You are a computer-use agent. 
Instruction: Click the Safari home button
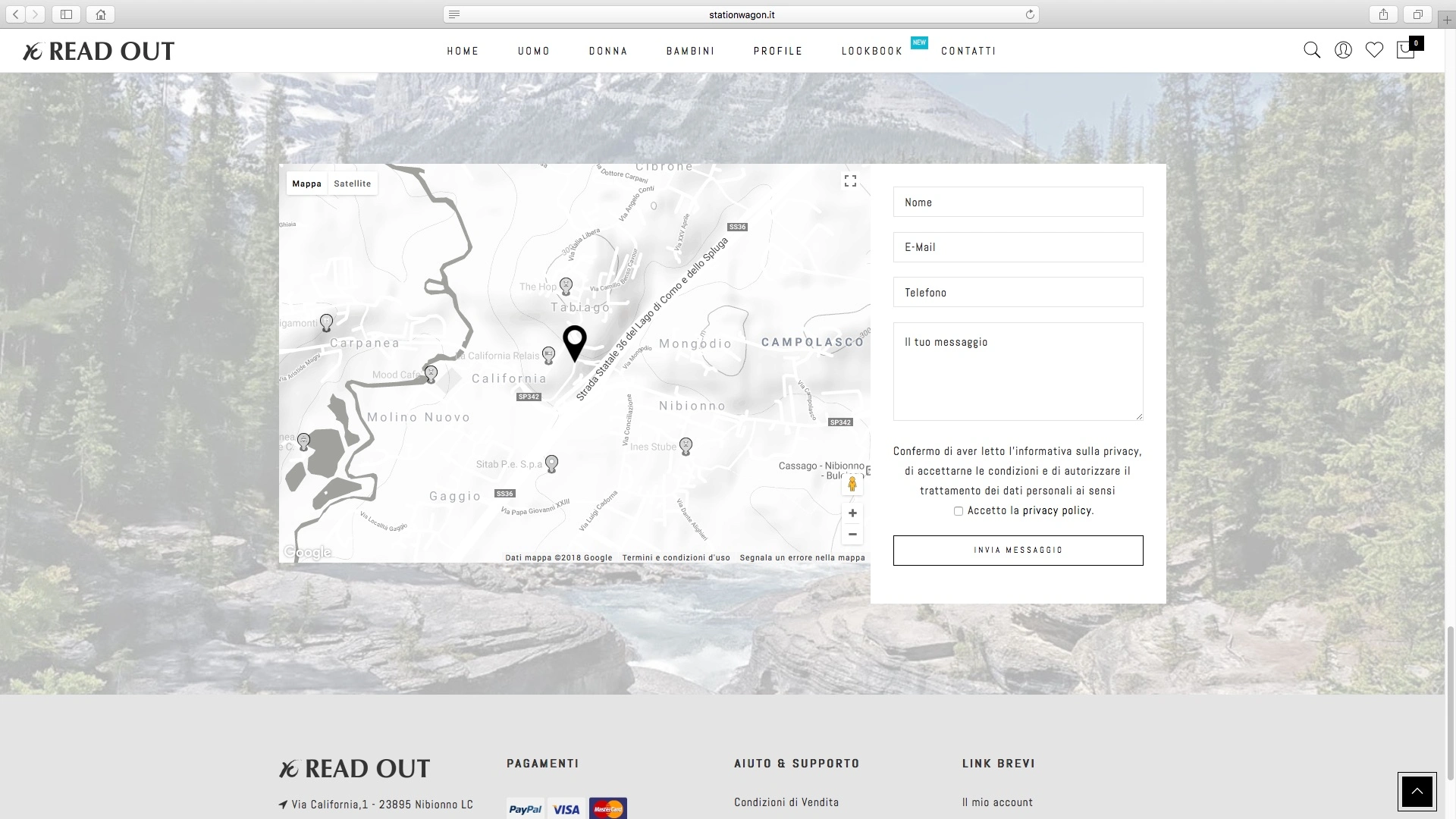(x=101, y=14)
